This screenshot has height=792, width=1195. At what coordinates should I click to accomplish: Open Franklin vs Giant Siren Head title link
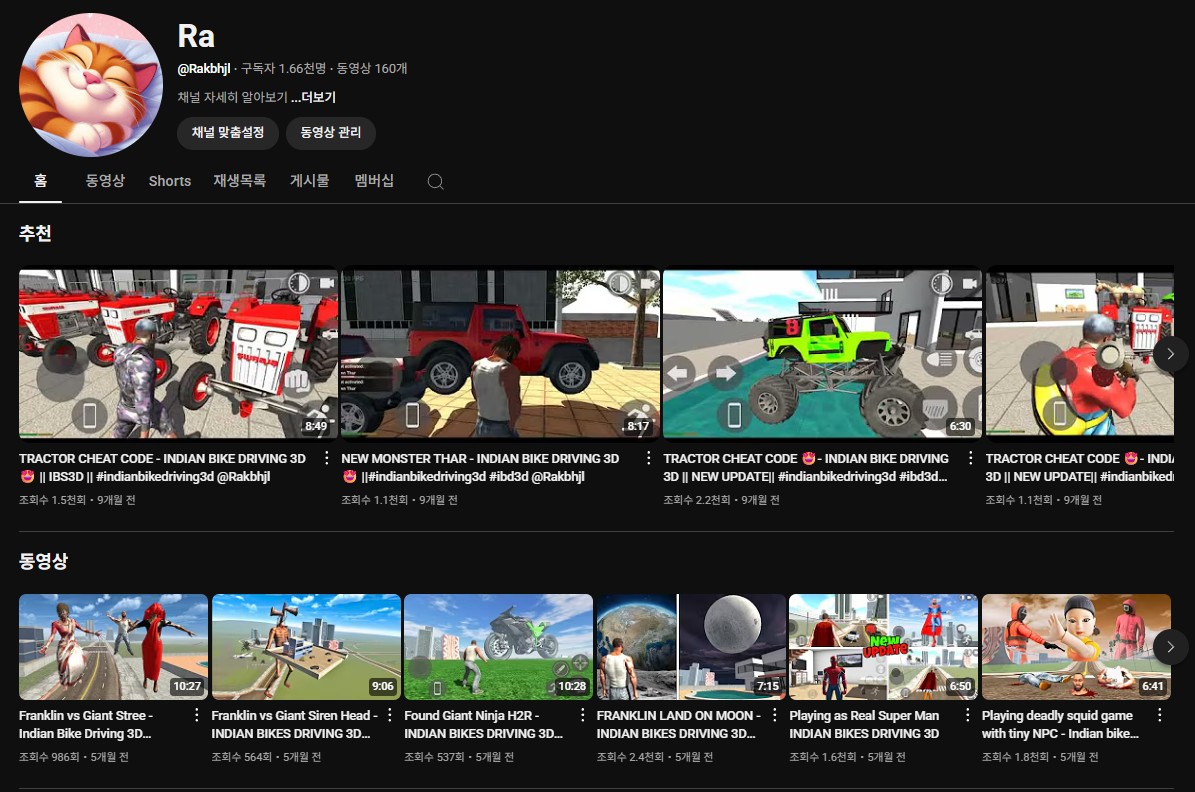294,724
